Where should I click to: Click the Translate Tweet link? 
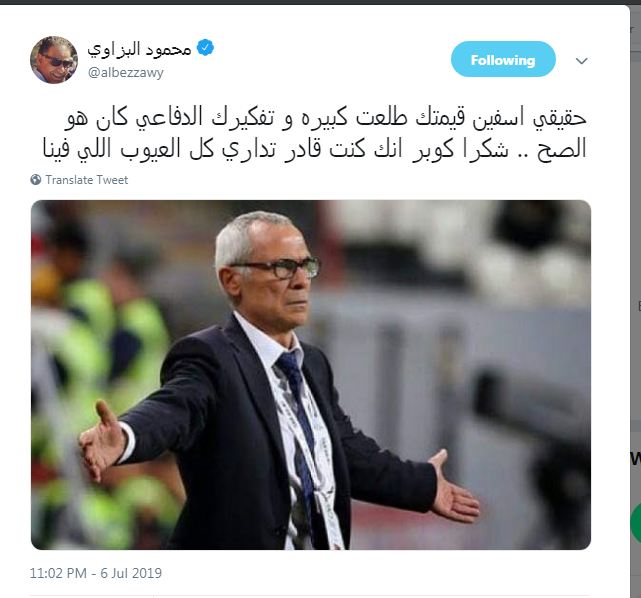(x=87, y=180)
